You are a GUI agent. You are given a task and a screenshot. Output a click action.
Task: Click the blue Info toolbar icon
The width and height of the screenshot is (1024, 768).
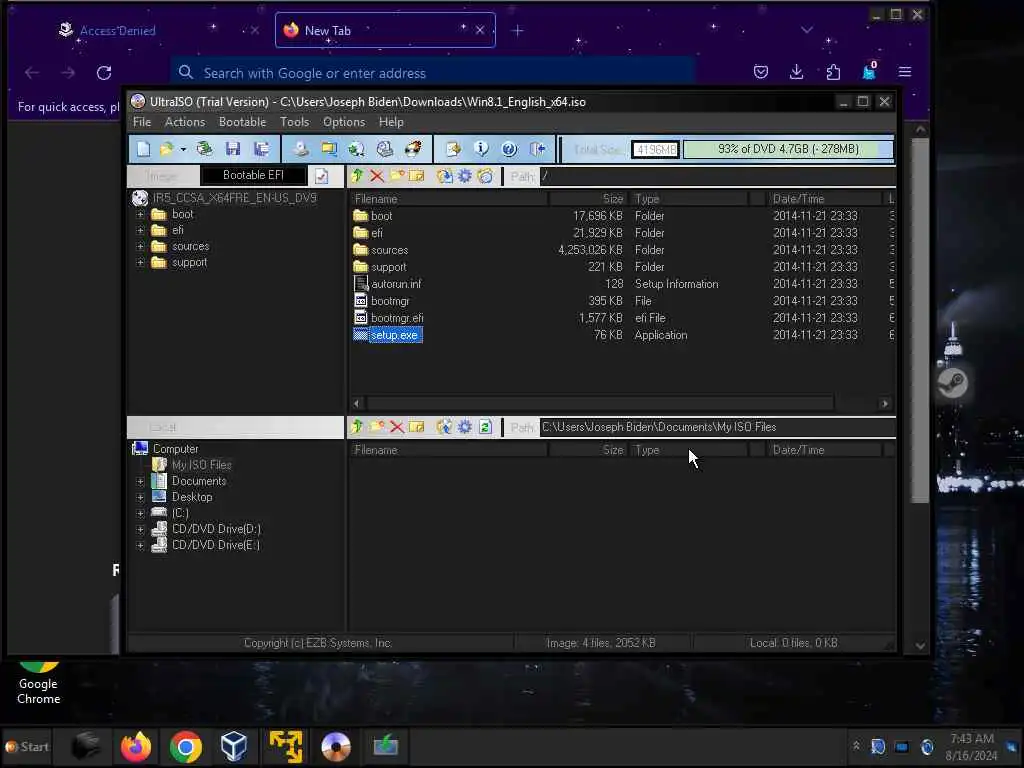[481, 149]
